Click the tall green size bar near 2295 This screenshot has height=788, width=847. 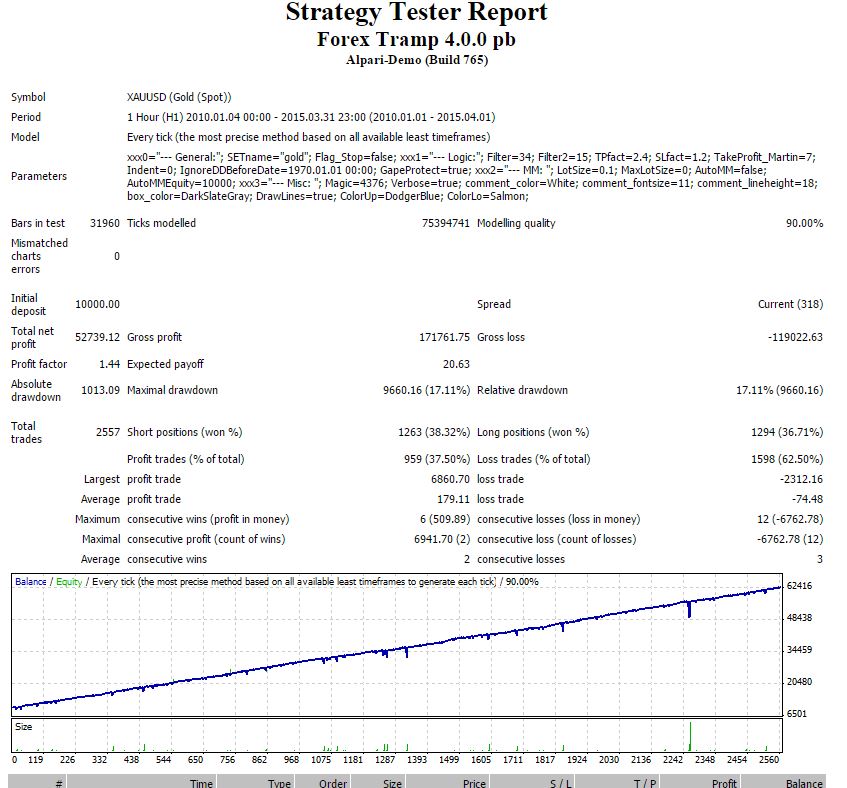(690, 736)
